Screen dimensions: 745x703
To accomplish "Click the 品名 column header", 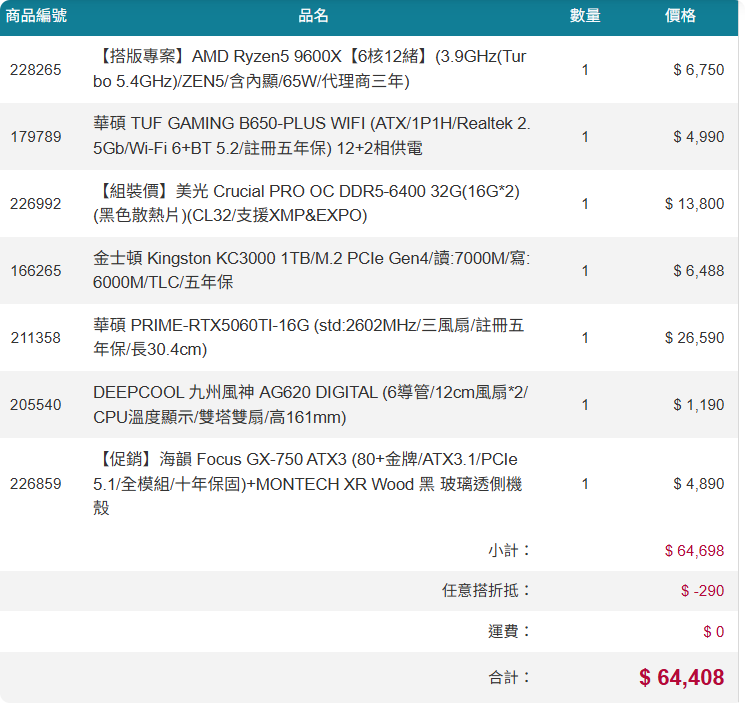I will [x=313, y=16].
